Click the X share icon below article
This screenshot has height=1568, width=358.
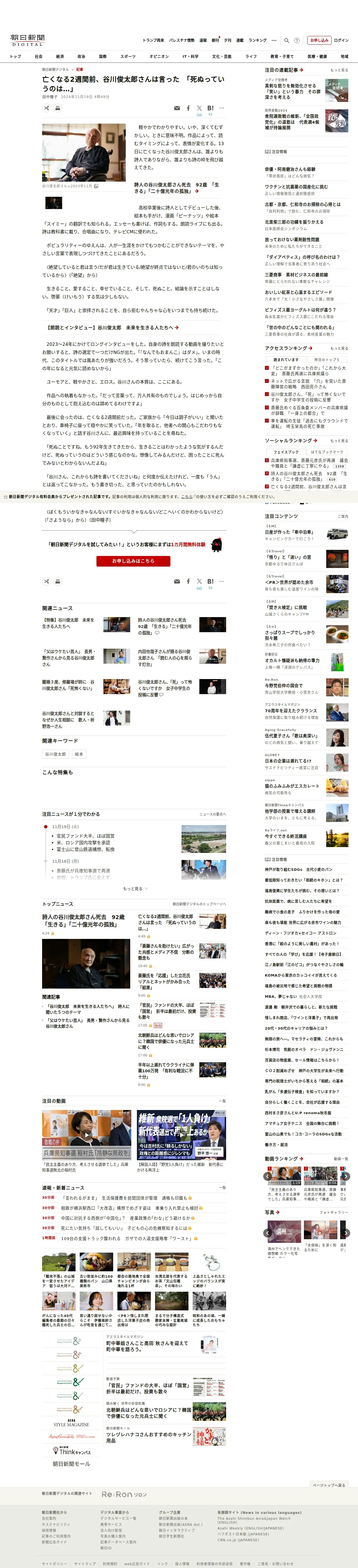(199, 582)
